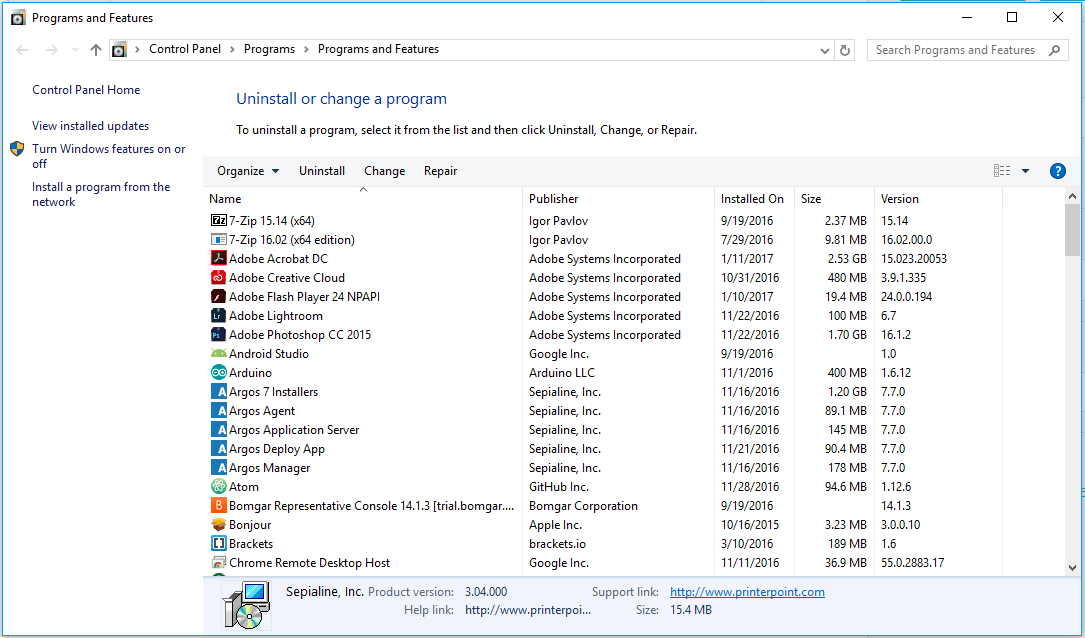Select the Bonjour package icon
Image resolution: width=1085 pixels, height=638 pixels.
point(218,525)
